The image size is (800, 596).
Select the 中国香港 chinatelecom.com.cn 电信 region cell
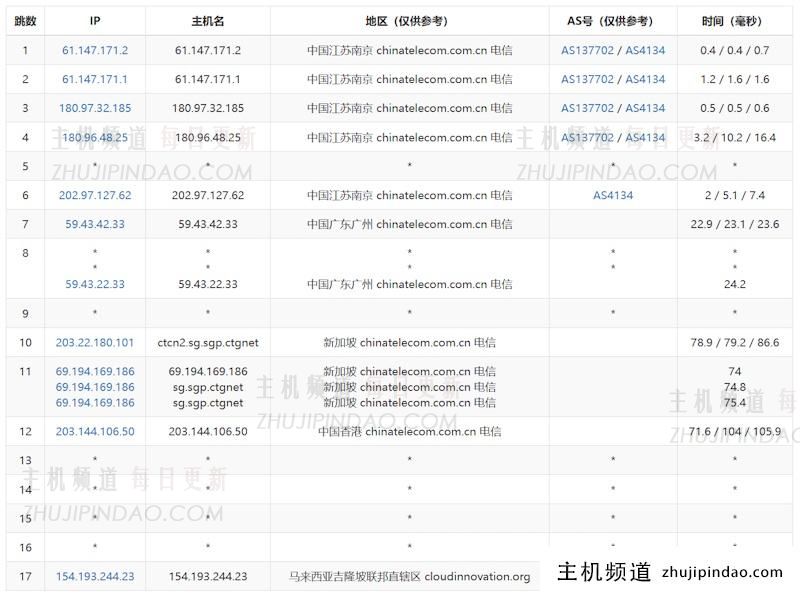tap(409, 431)
